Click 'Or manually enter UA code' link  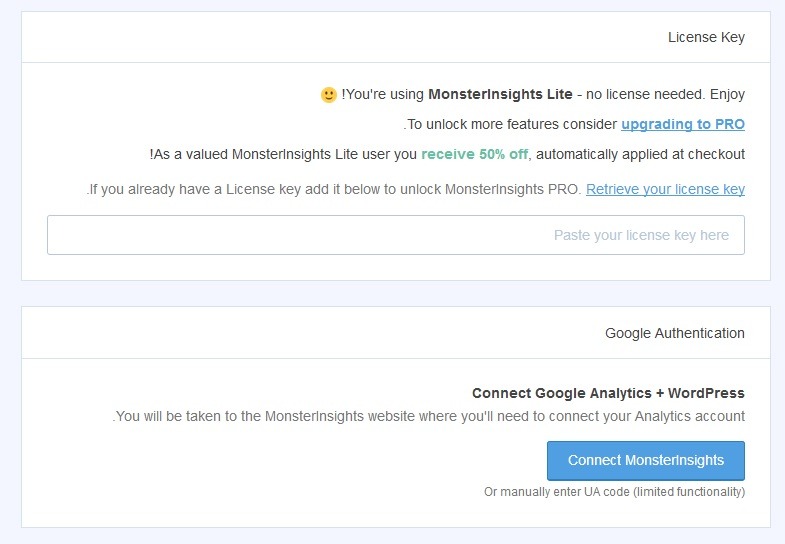(614, 492)
